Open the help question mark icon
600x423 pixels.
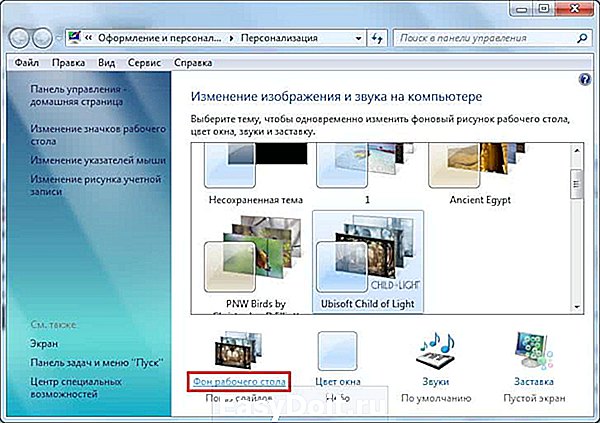pos(584,80)
